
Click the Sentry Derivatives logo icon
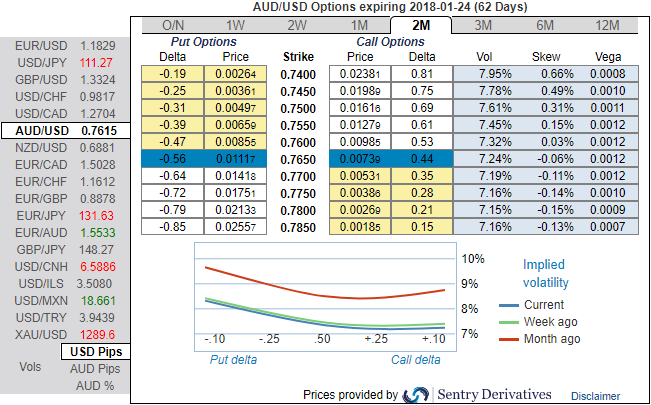417,395
